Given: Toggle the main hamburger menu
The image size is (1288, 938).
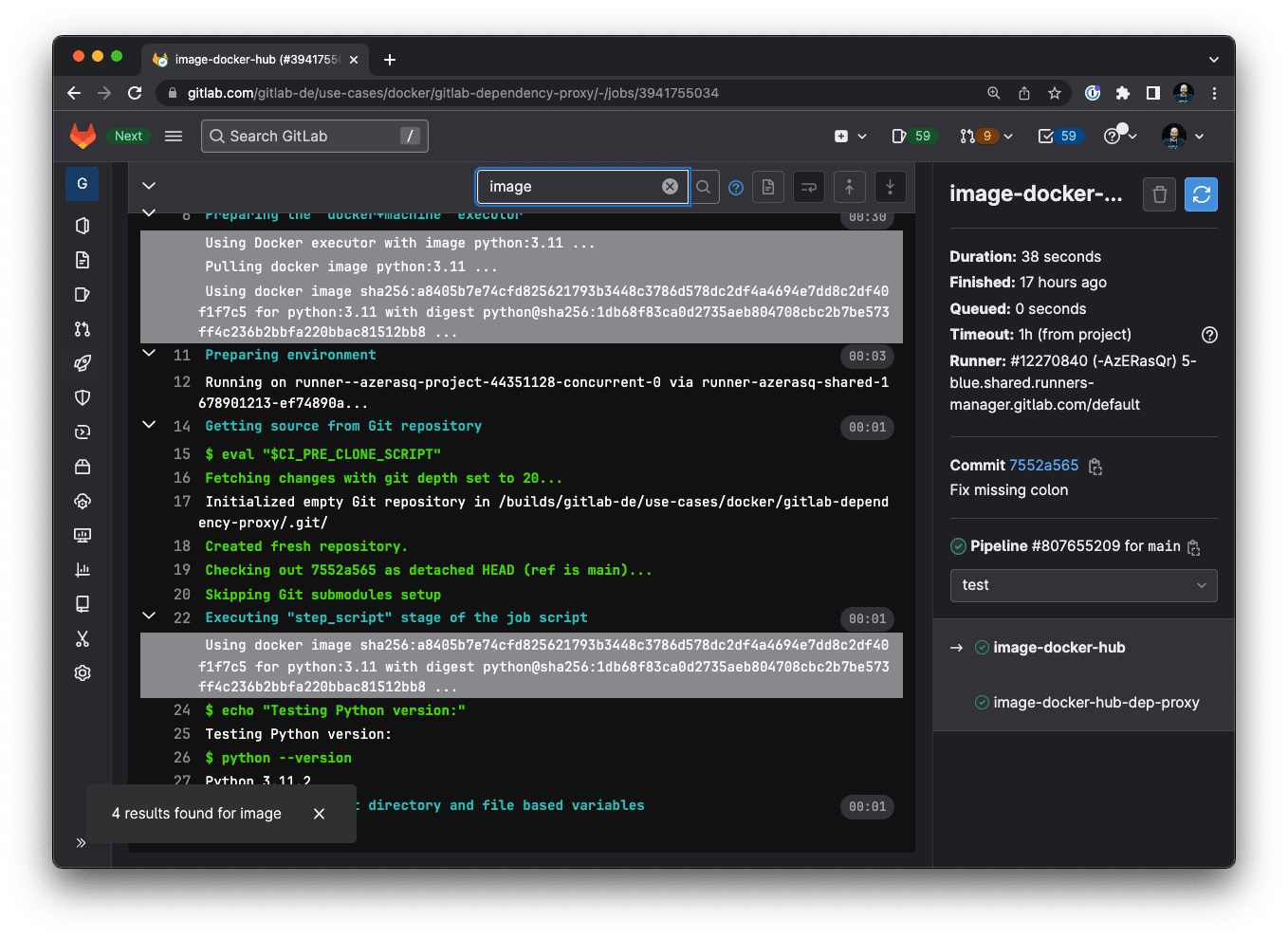Looking at the screenshot, I should (x=174, y=136).
